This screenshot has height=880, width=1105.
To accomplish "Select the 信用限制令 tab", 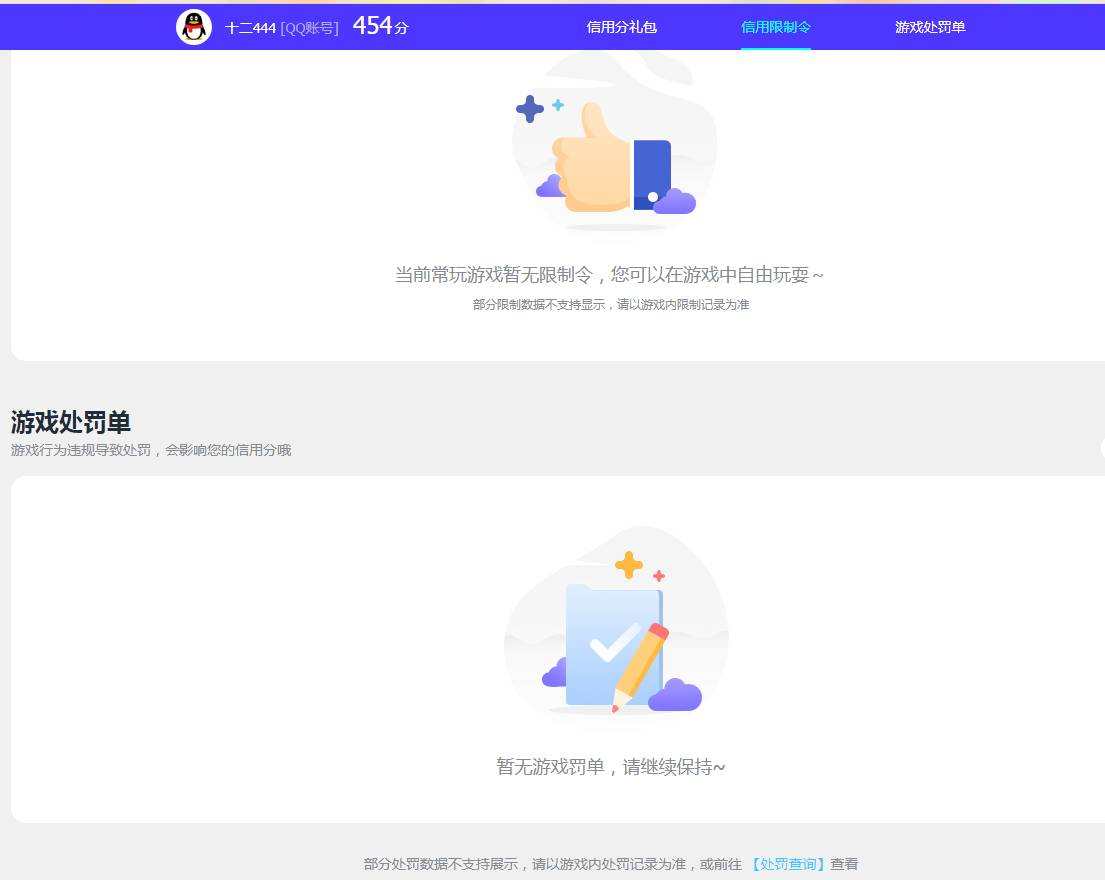I will [775, 27].
